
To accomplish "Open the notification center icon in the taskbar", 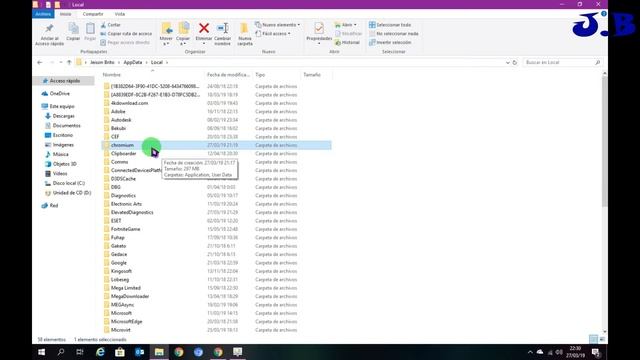I will pos(596,352).
